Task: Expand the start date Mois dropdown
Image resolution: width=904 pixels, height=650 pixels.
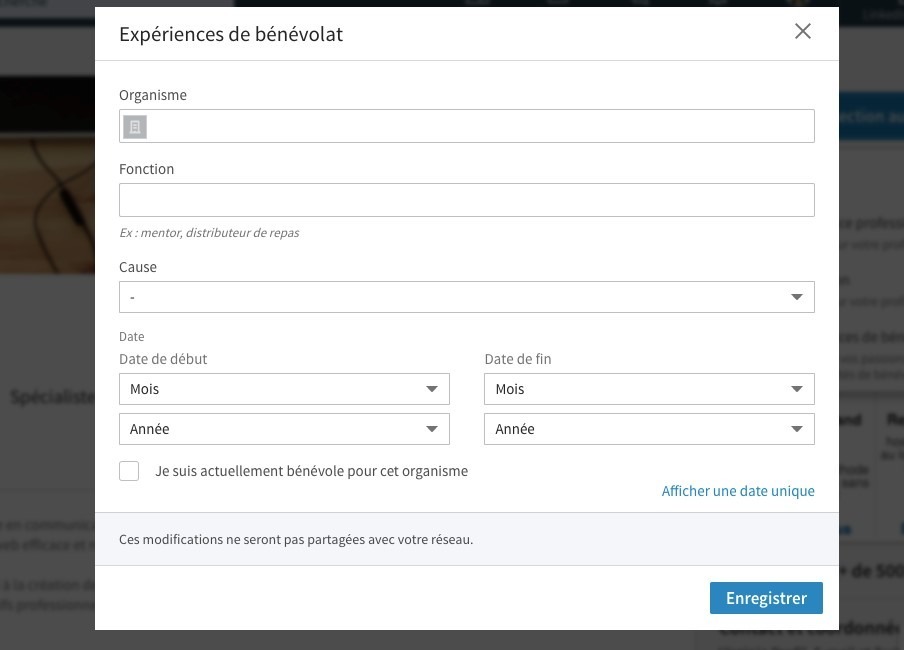Action: click(284, 389)
